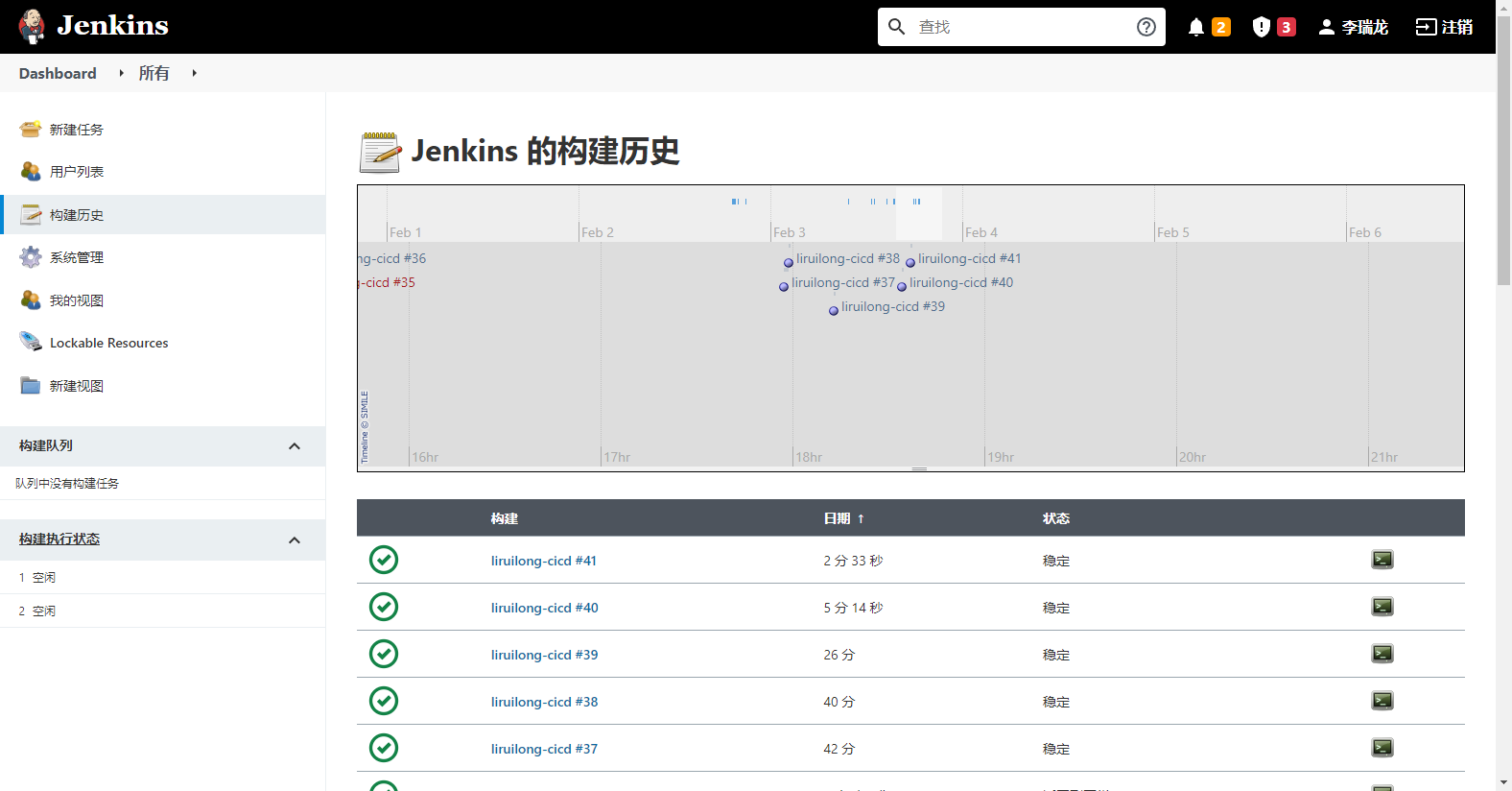Click the Feb 3 date band label
Viewport: 1512px width, 791px height.
[x=789, y=232]
